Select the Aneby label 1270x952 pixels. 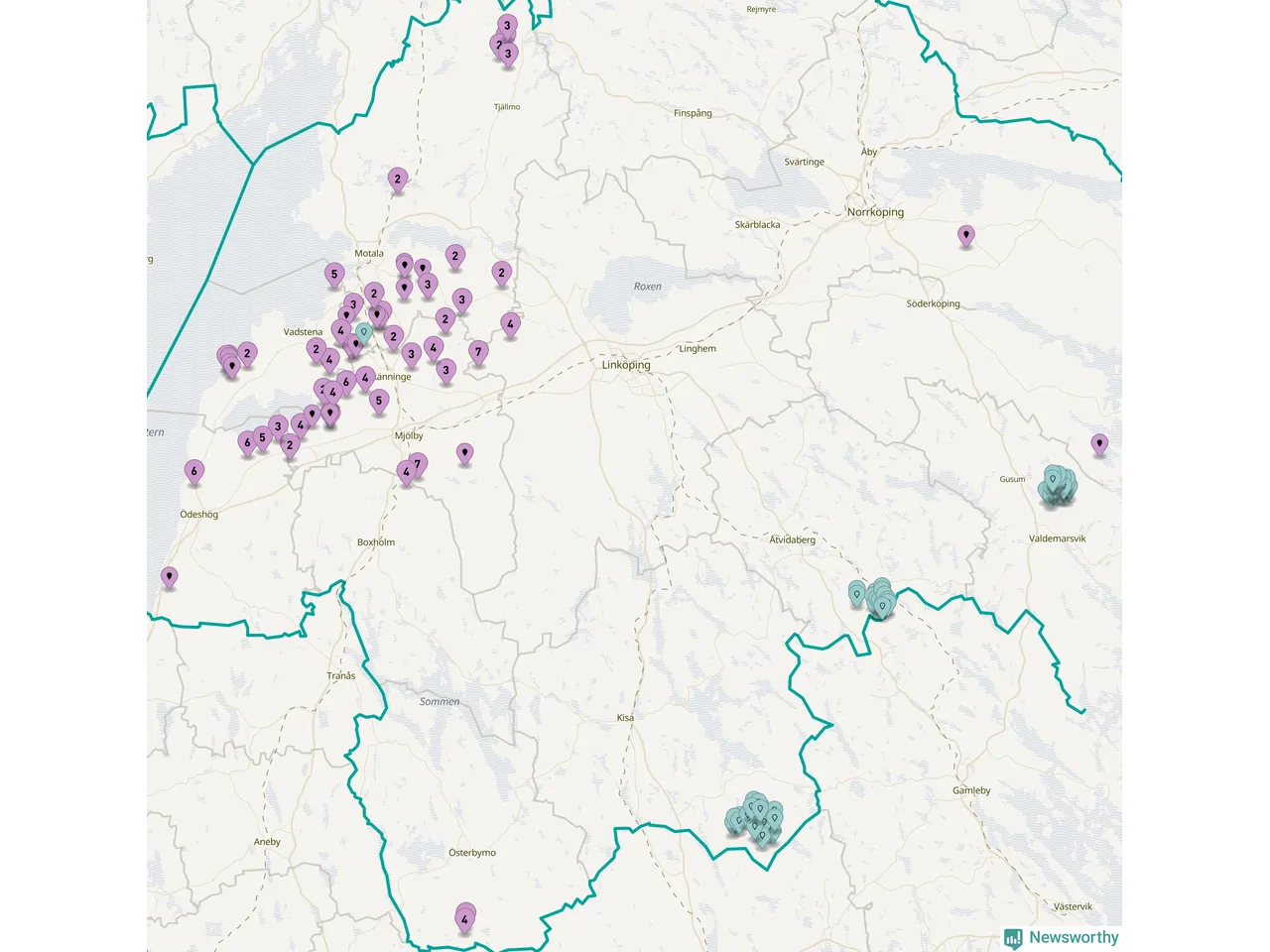267,842
